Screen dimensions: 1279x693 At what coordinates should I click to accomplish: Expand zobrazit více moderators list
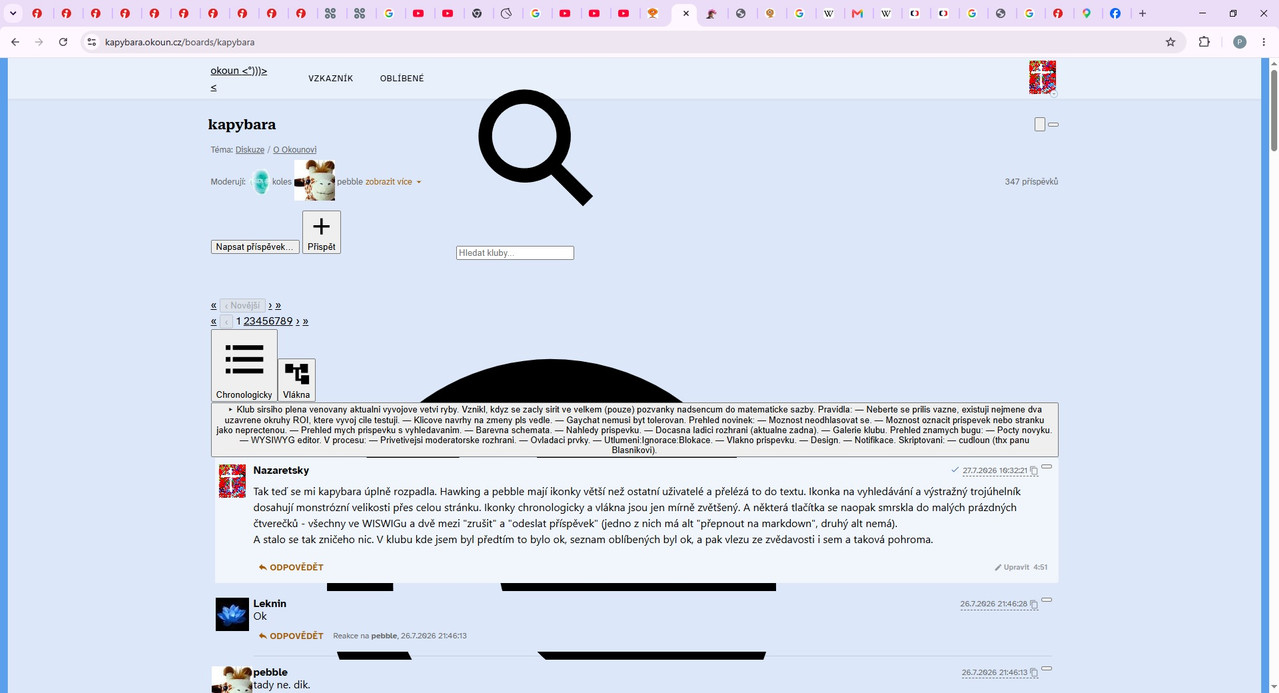[393, 182]
